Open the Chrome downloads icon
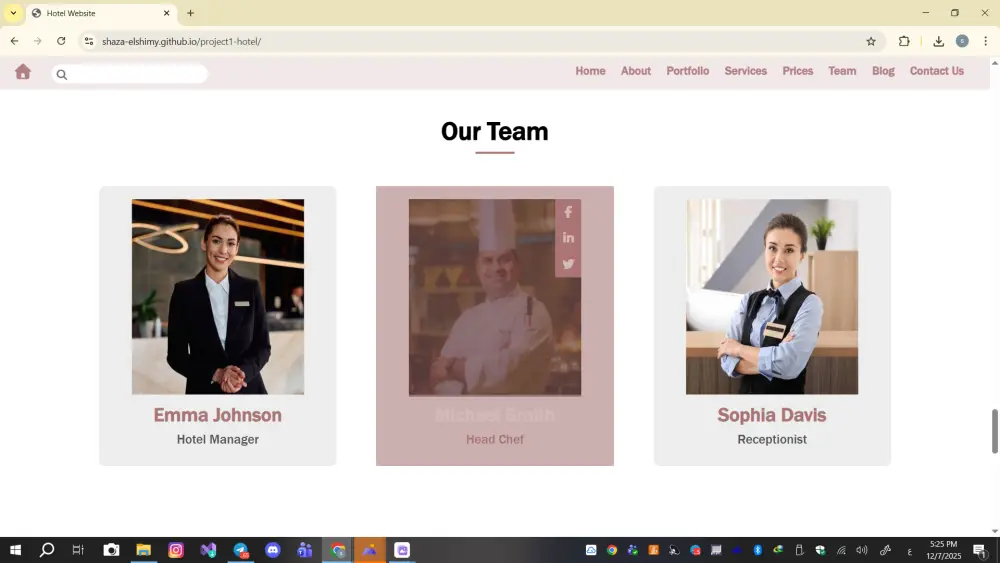The height and width of the screenshot is (563, 1000). (938, 41)
